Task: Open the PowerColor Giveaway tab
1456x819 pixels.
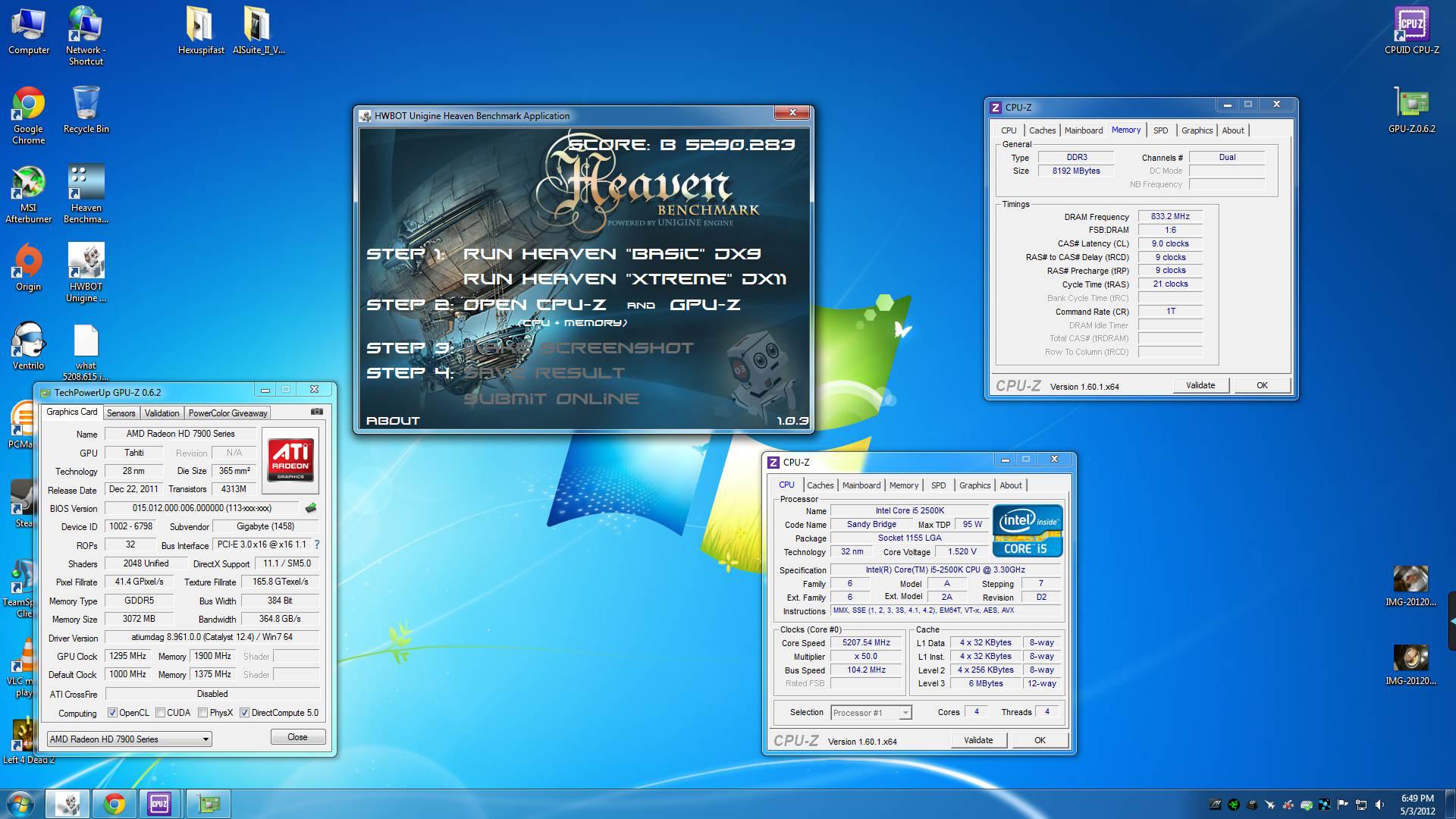Action: click(x=227, y=413)
